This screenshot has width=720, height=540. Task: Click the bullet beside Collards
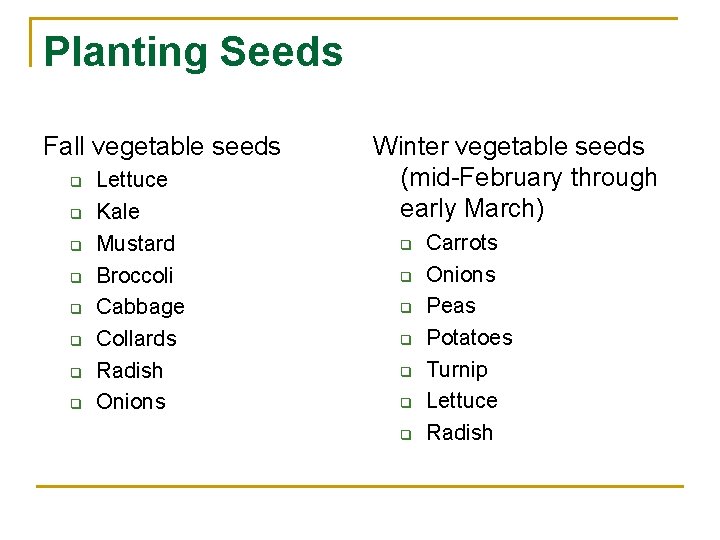[73, 340]
